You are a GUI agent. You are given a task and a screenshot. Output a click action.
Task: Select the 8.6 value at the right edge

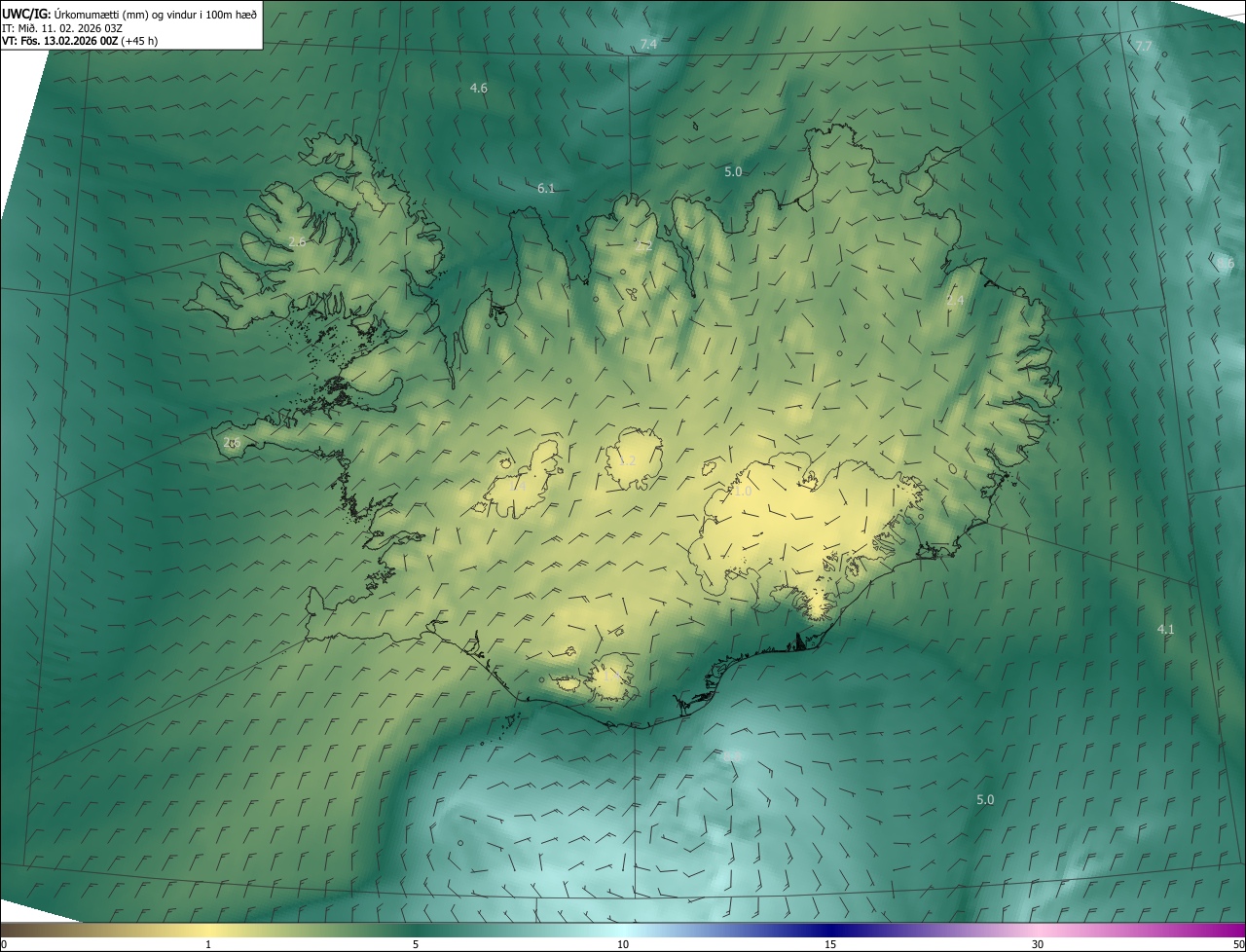tap(1226, 264)
